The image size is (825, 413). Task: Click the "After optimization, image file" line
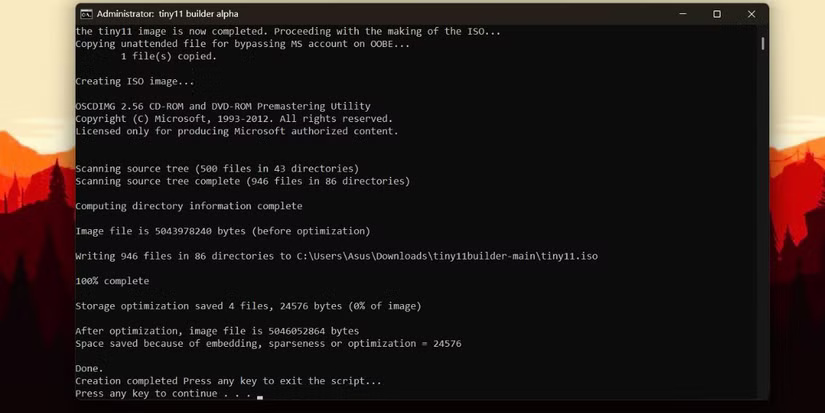(216, 331)
